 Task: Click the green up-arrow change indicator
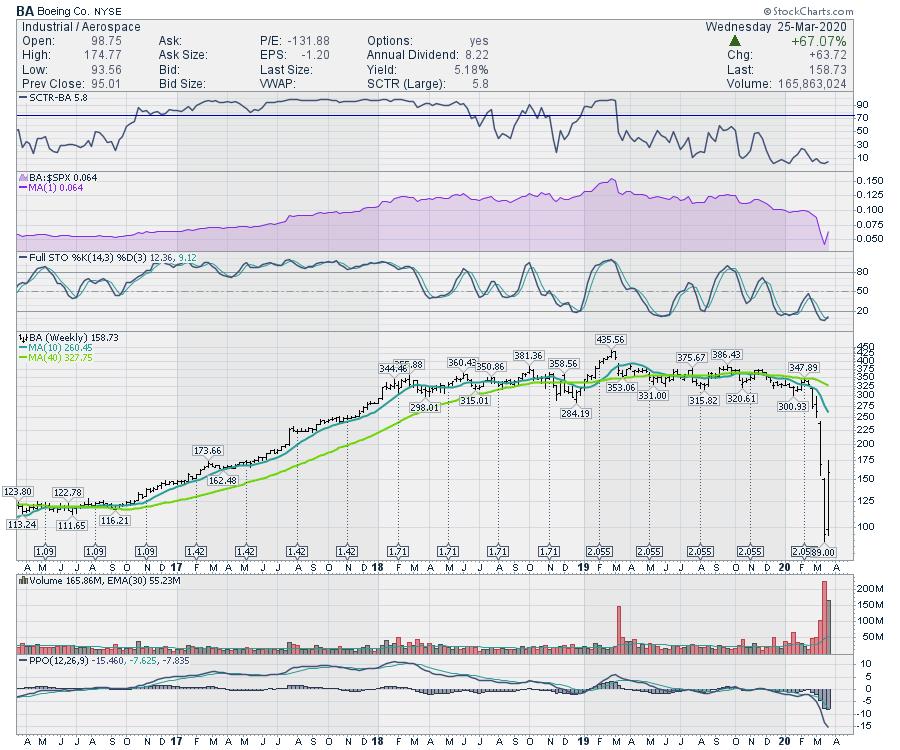(735, 41)
